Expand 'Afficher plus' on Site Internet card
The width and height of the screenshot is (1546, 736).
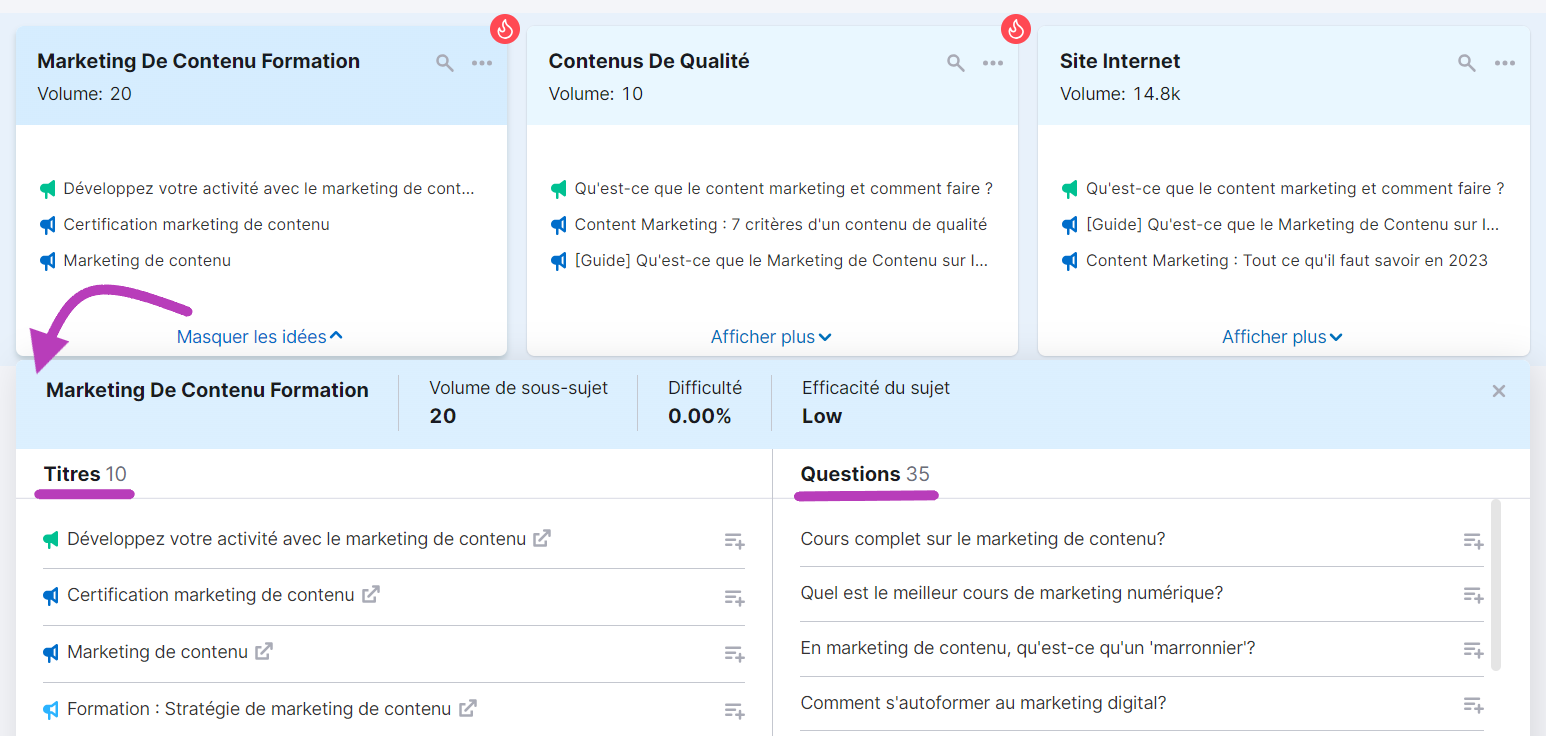tap(1282, 337)
